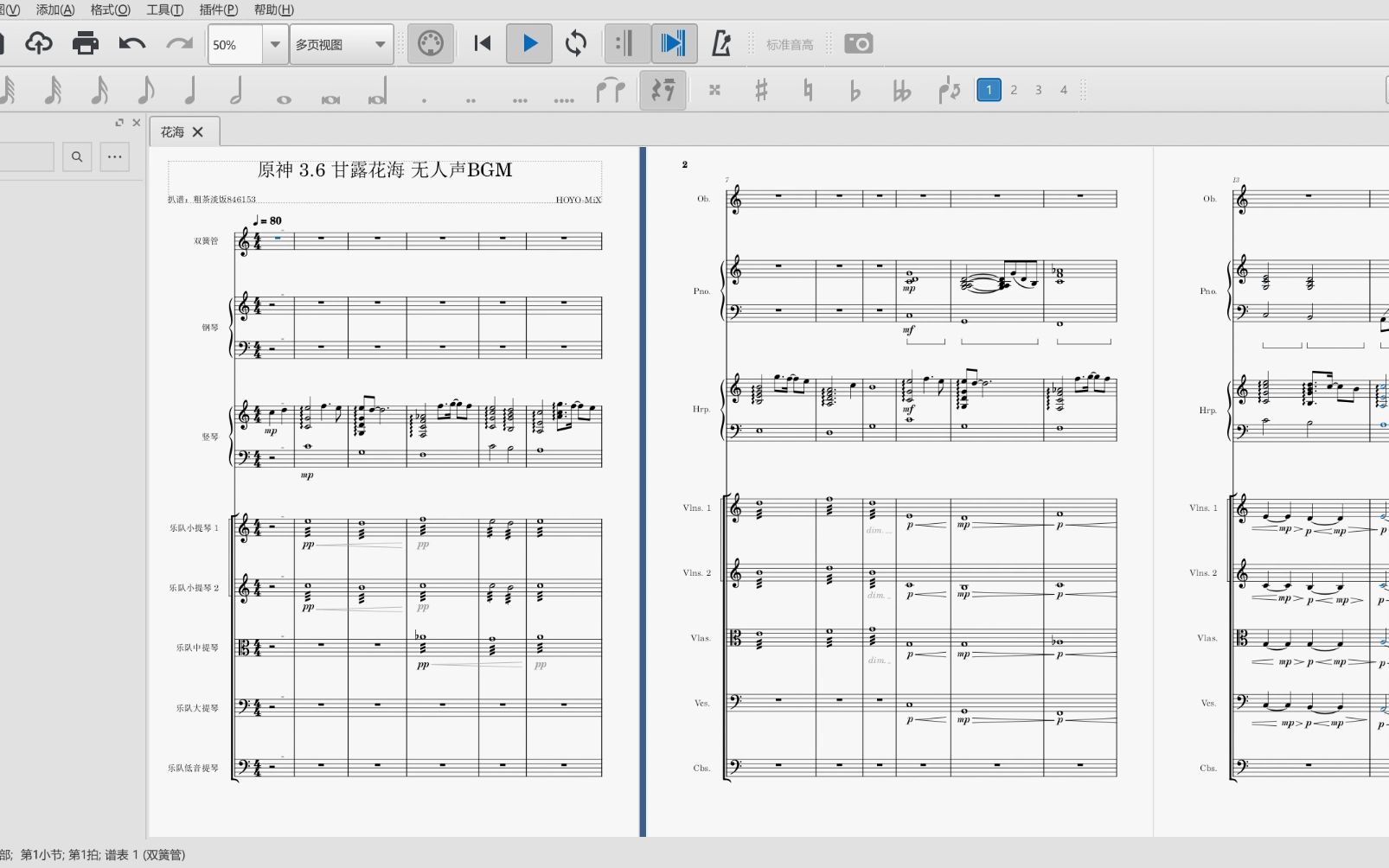
Task: Open the 多页视图 view mode dropdown
Action: click(341, 44)
